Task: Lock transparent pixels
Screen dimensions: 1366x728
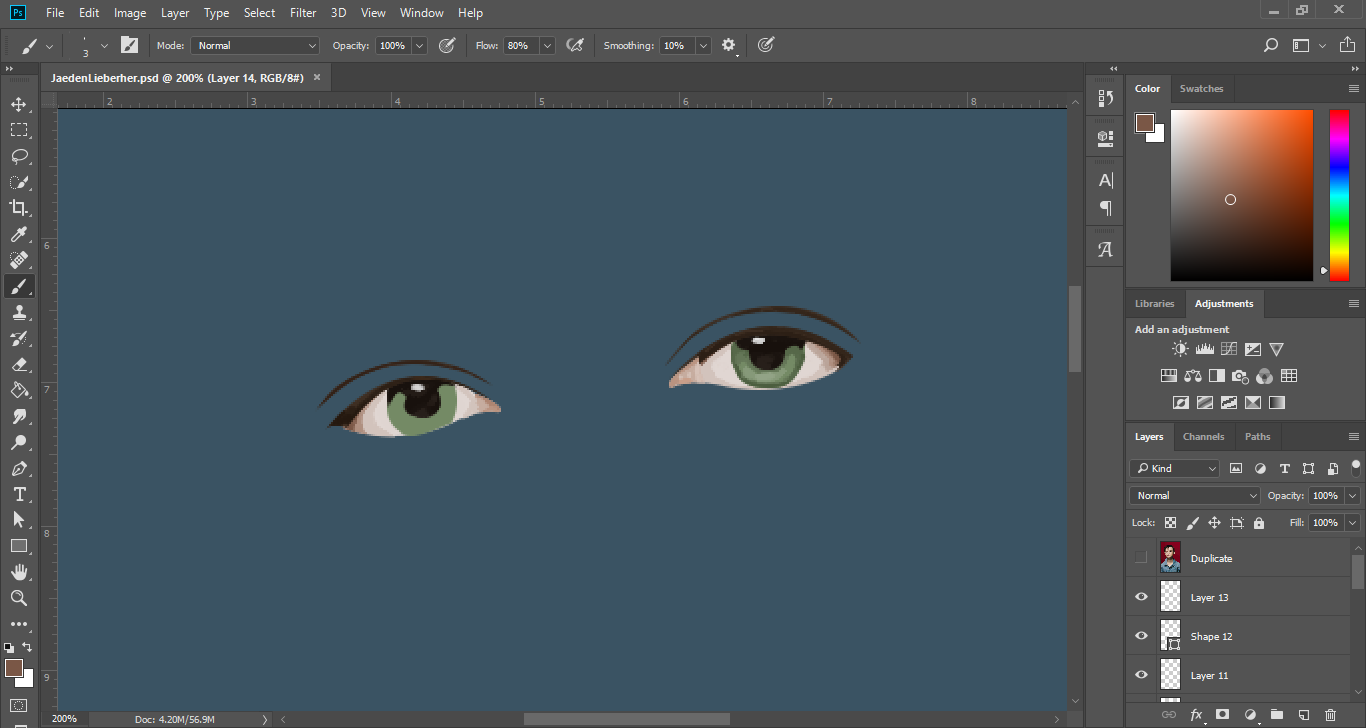Action: [1170, 523]
